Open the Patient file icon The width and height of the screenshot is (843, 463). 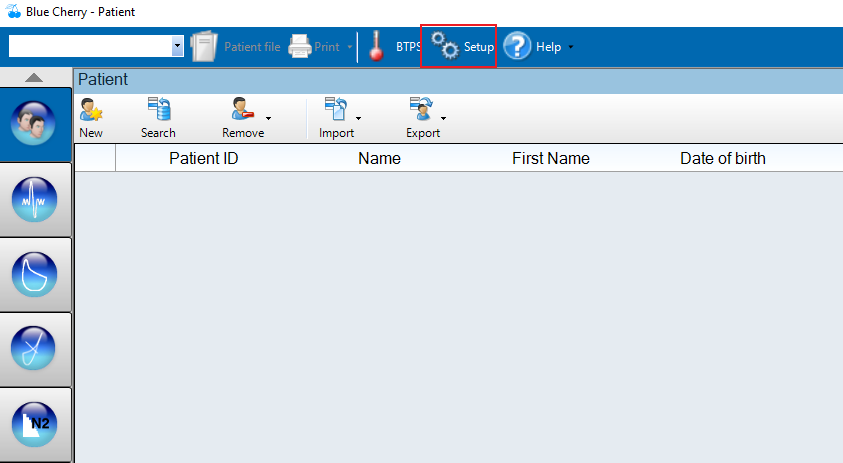point(204,46)
